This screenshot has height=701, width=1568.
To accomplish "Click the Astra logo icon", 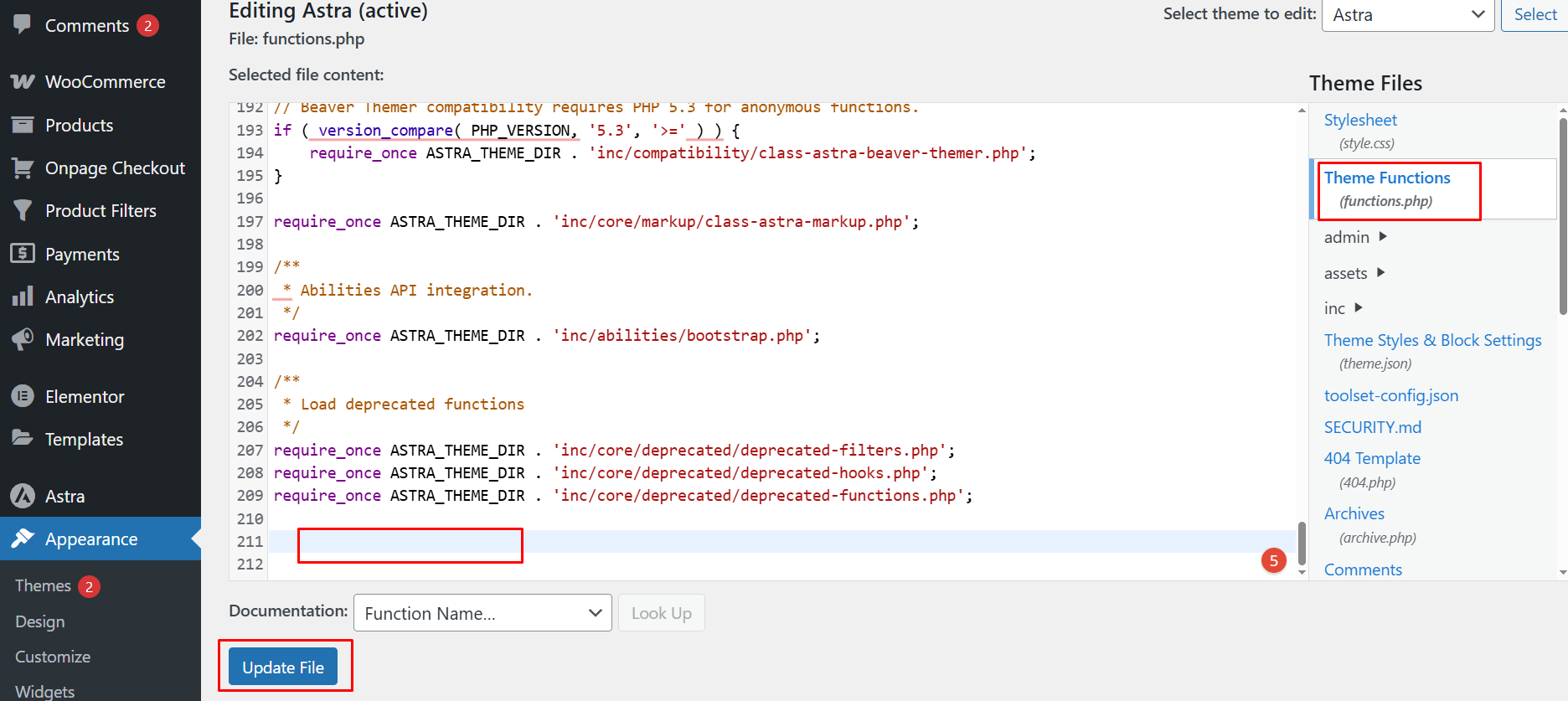I will coord(23,496).
